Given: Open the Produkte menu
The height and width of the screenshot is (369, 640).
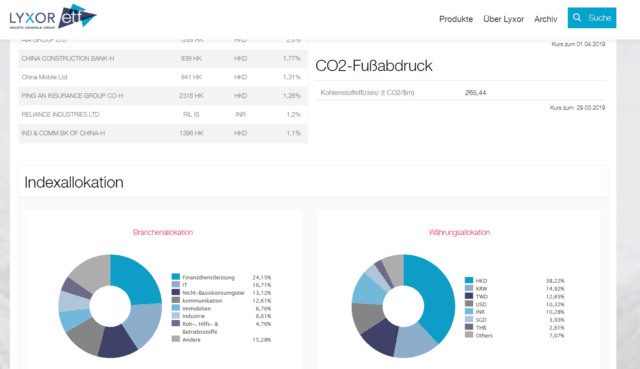Looking at the screenshot, I should pyautogui.click(x=456, y=19).
